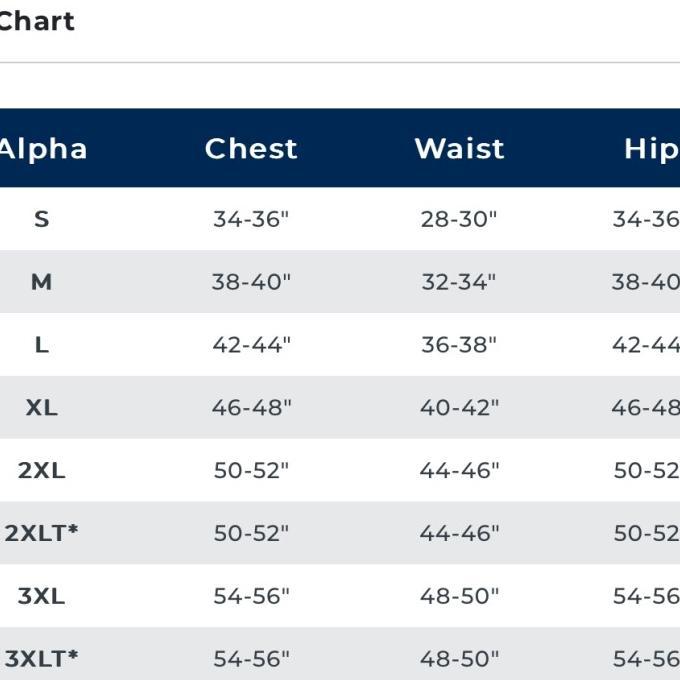Click the 36-38" waist value for L
This screenshot has width=680, height=680.
coord(459,345)
